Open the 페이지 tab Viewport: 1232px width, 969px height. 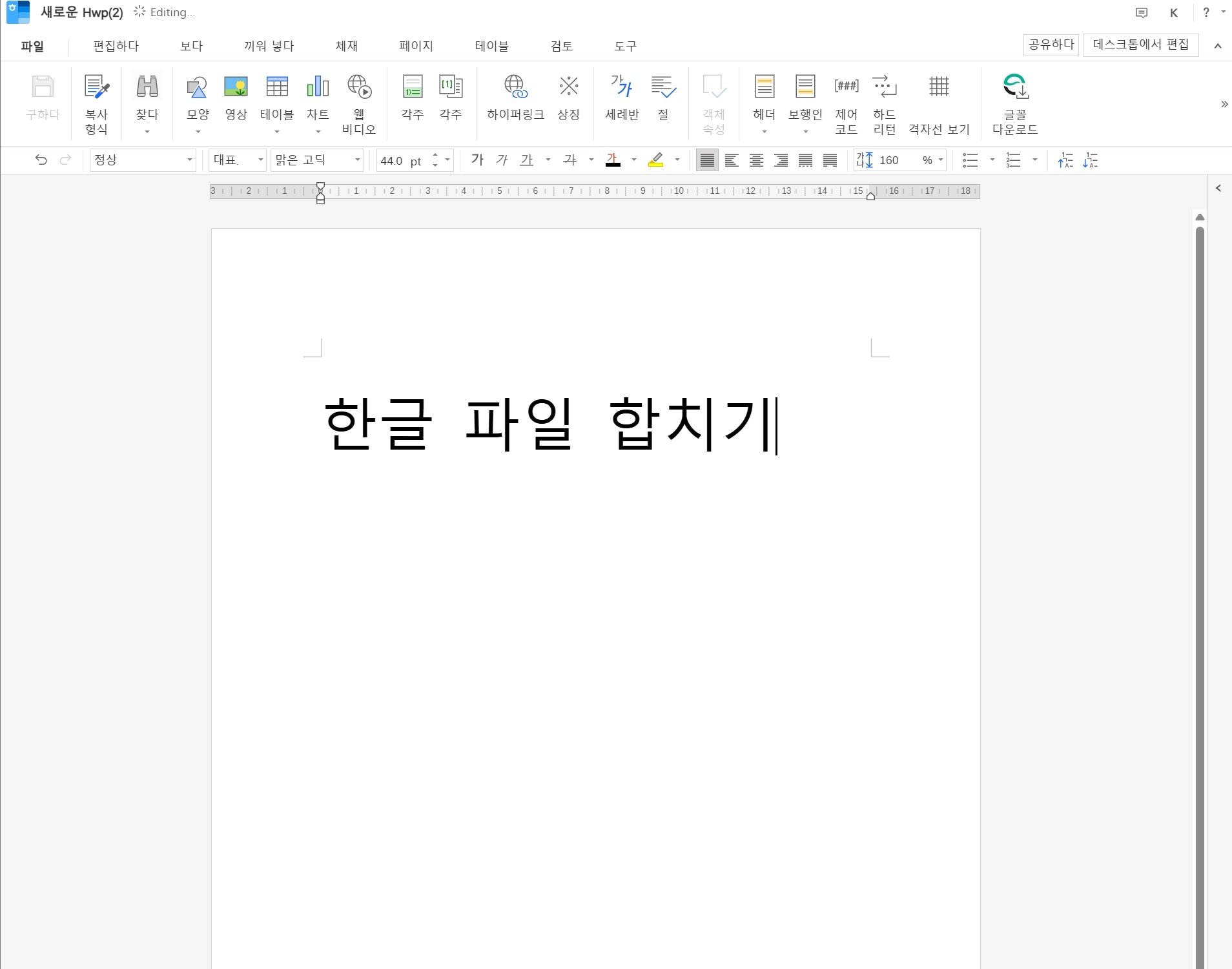coord(416,46)
